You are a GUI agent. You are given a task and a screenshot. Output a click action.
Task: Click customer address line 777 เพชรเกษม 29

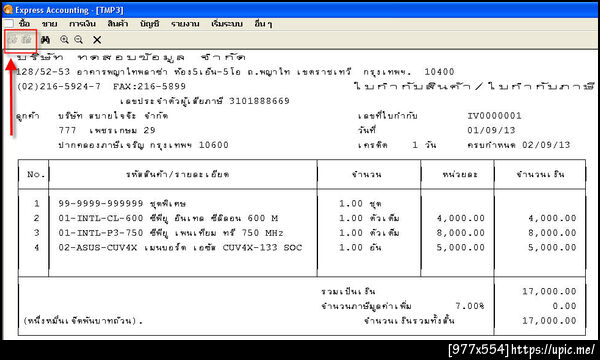107,130
